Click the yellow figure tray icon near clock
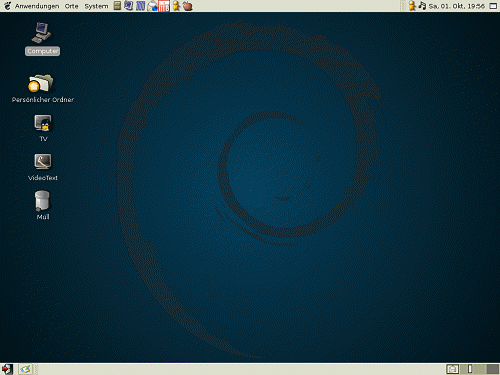The image size is (500, 375). click(x=412, y=6)
